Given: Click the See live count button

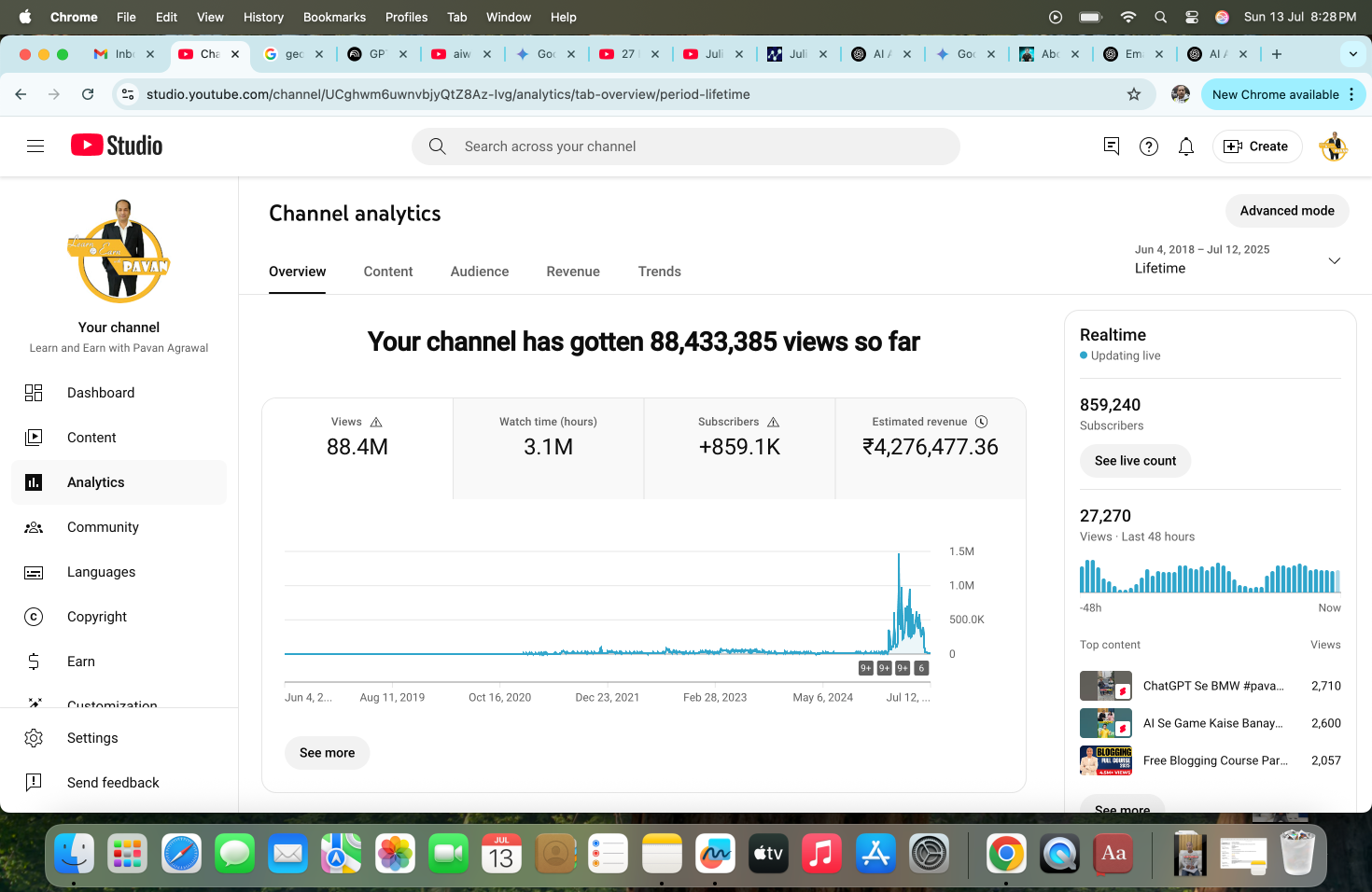Looking at the screenshot, I should (x=1135, y=461).
